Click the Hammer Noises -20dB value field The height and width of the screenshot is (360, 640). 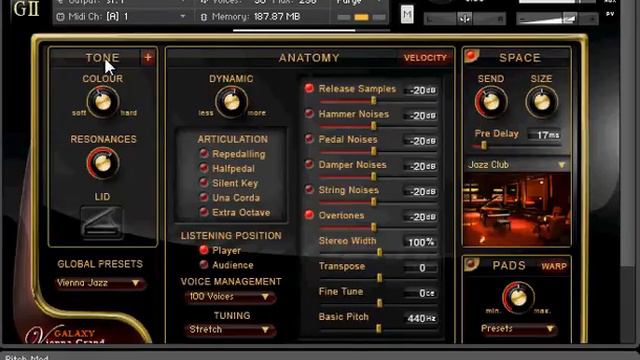coord(420,116)
